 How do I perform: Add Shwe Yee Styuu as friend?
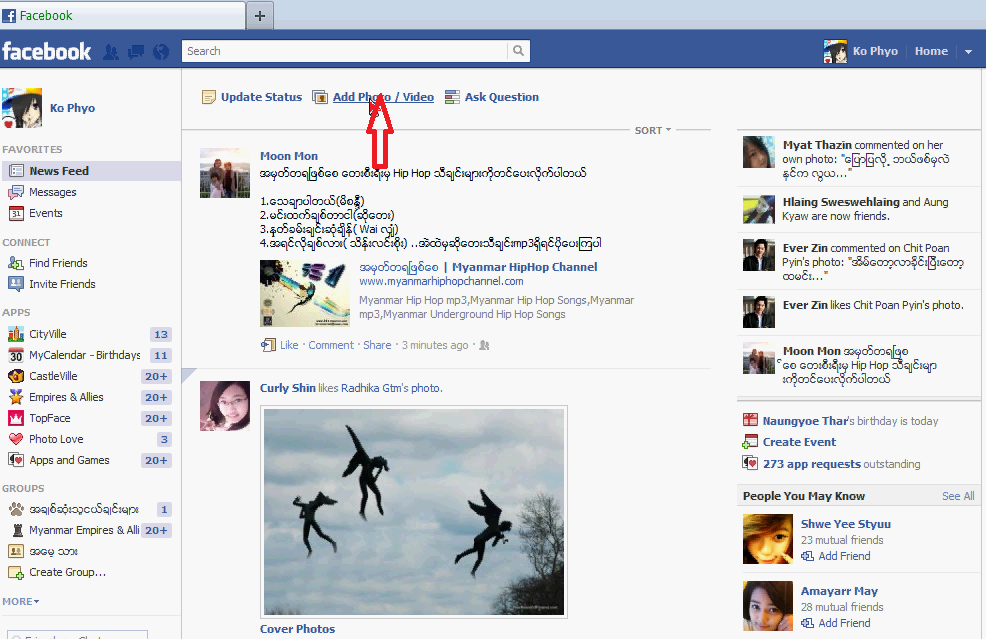[x=844, y=556]
